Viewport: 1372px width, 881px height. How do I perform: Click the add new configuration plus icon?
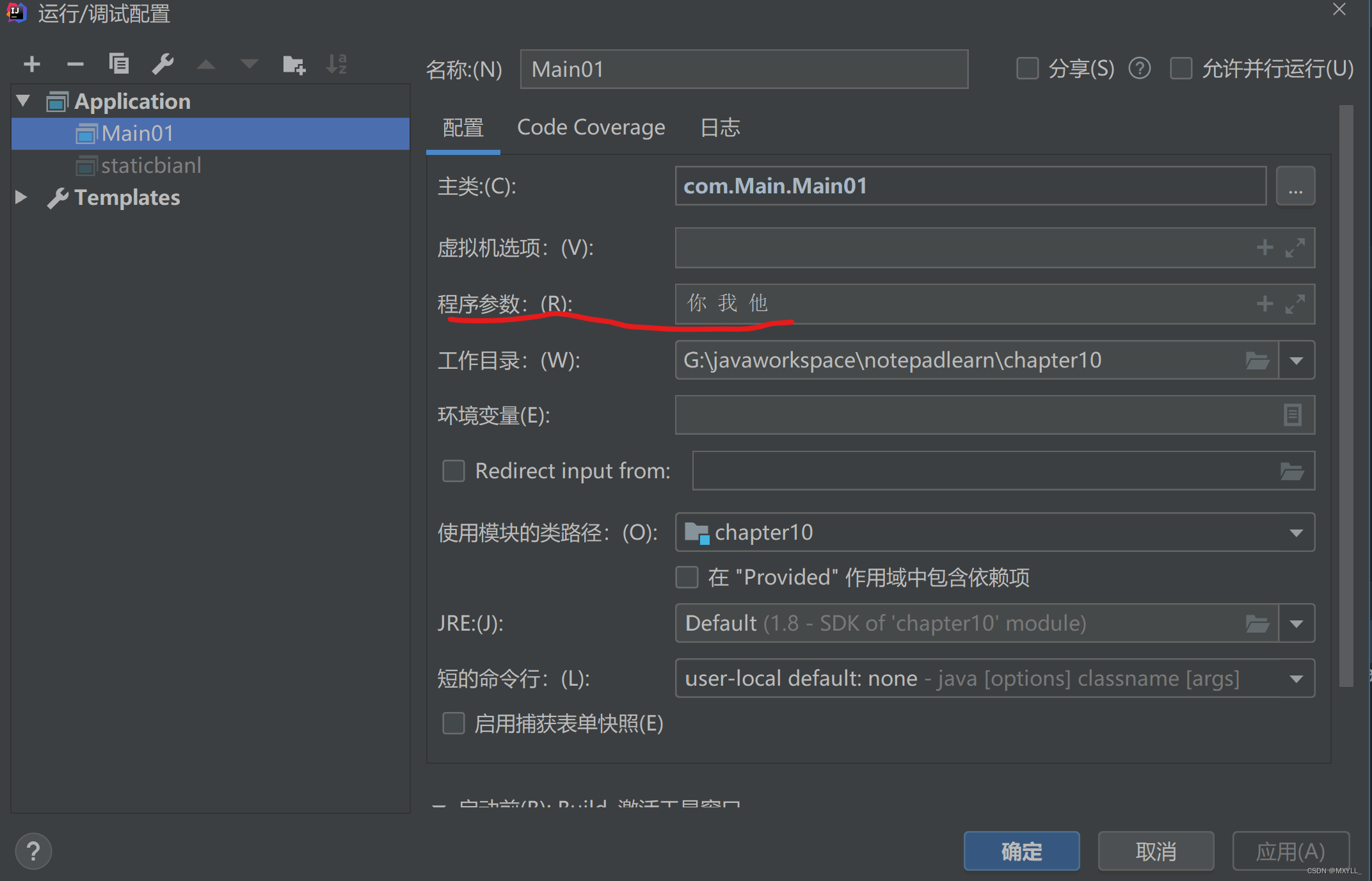32,64
